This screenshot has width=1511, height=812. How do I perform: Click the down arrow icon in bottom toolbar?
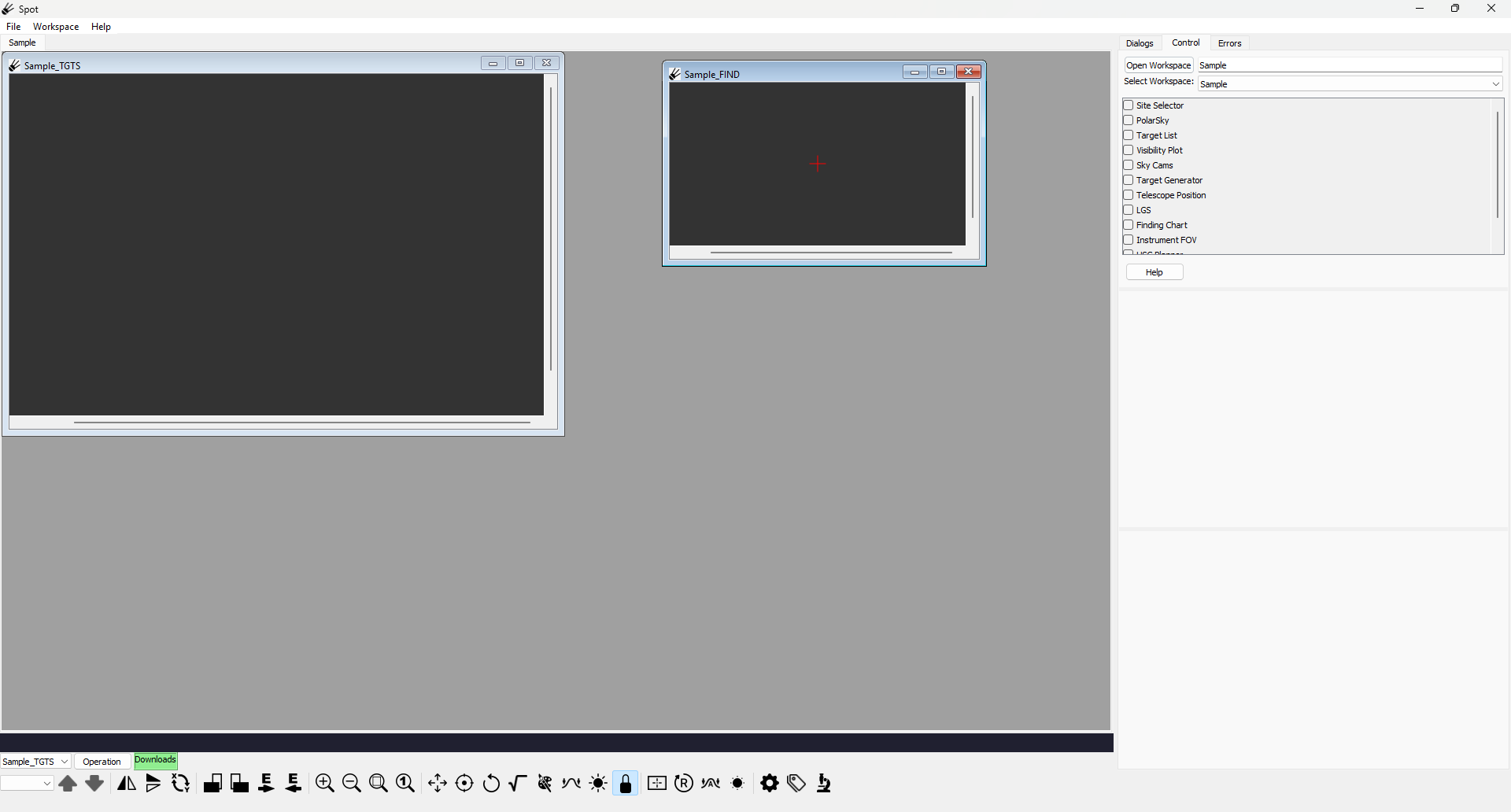click(94, 784)
